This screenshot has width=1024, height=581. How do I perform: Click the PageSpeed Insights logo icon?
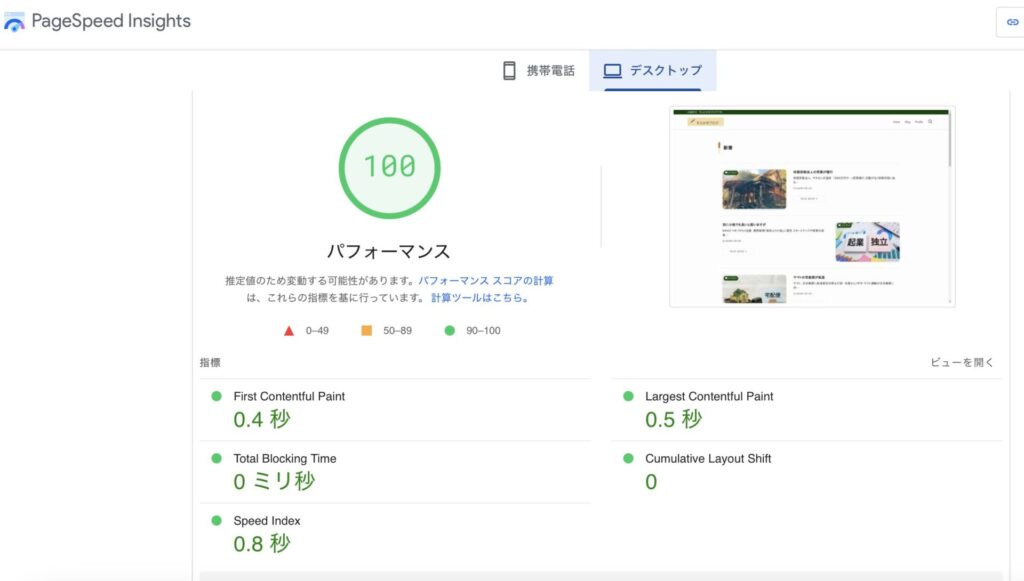(x=15, y=21)
